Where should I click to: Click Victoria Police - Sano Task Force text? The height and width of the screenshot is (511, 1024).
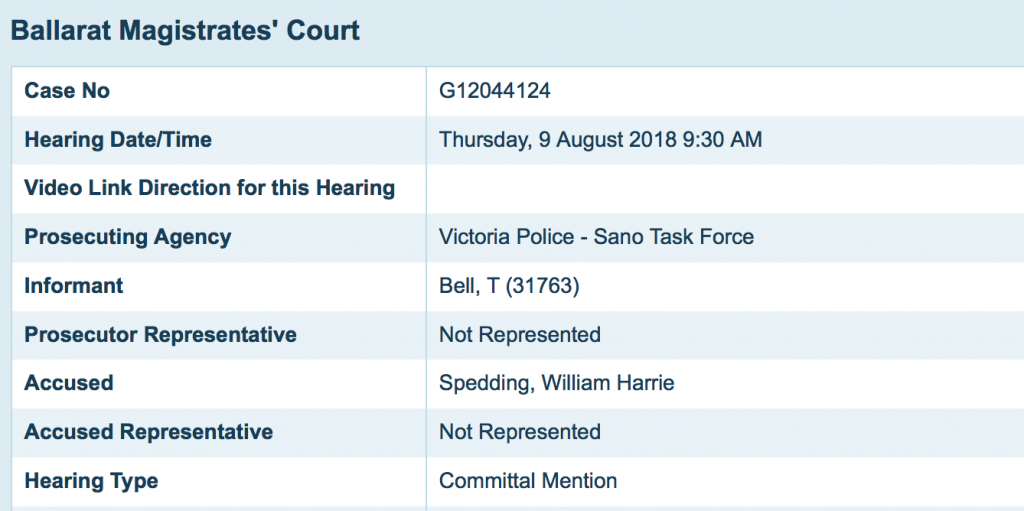[x=596, y=237]
